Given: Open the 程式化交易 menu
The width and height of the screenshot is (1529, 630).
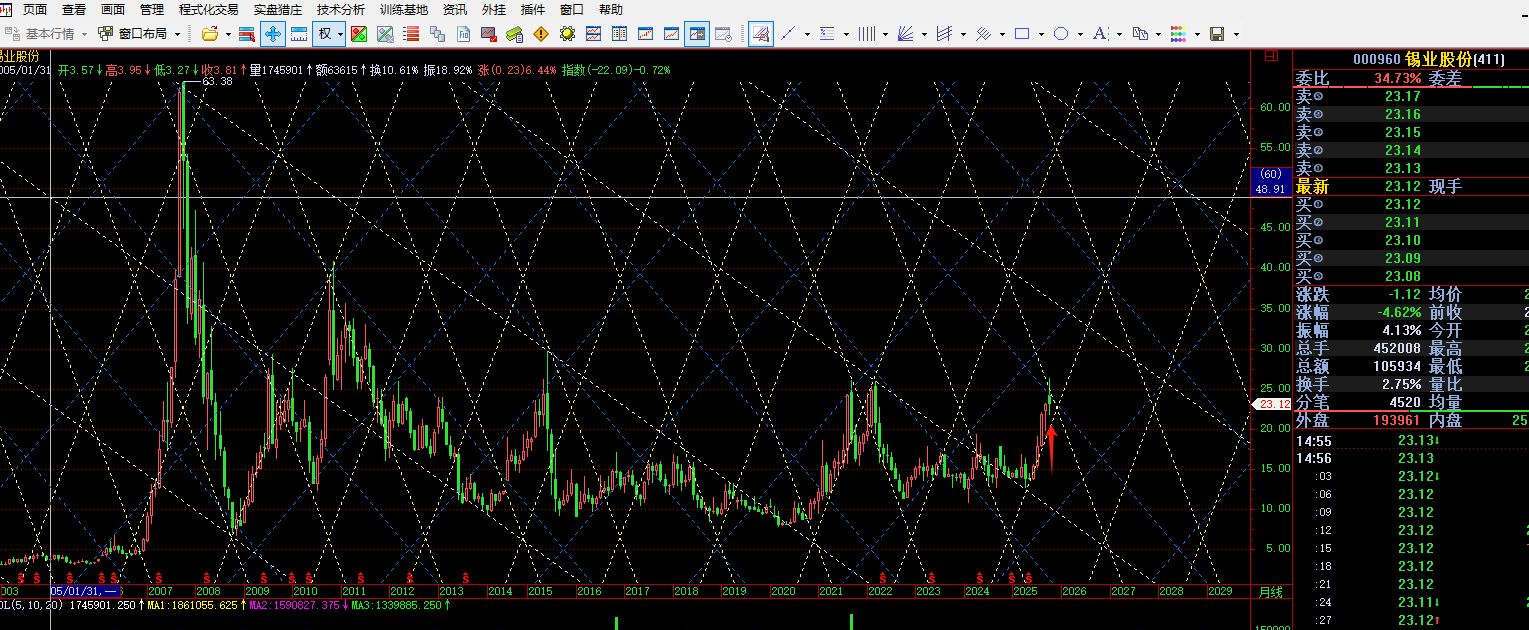Looking at the screenshot, I should 208,9.
